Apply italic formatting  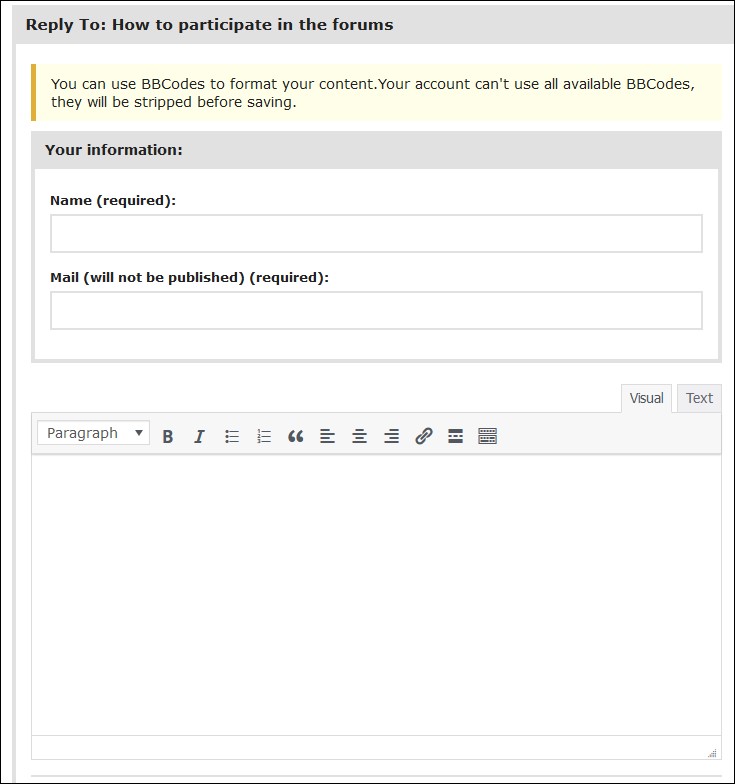click(199, 436)
